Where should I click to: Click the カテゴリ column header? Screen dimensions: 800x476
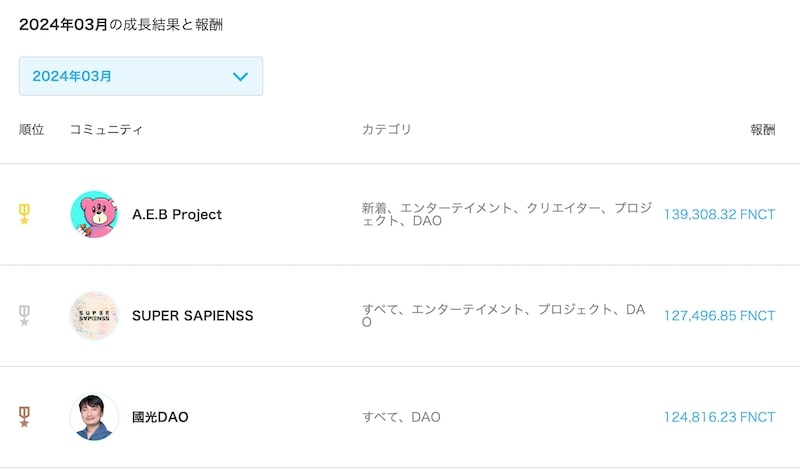click(x=387, y=130)
